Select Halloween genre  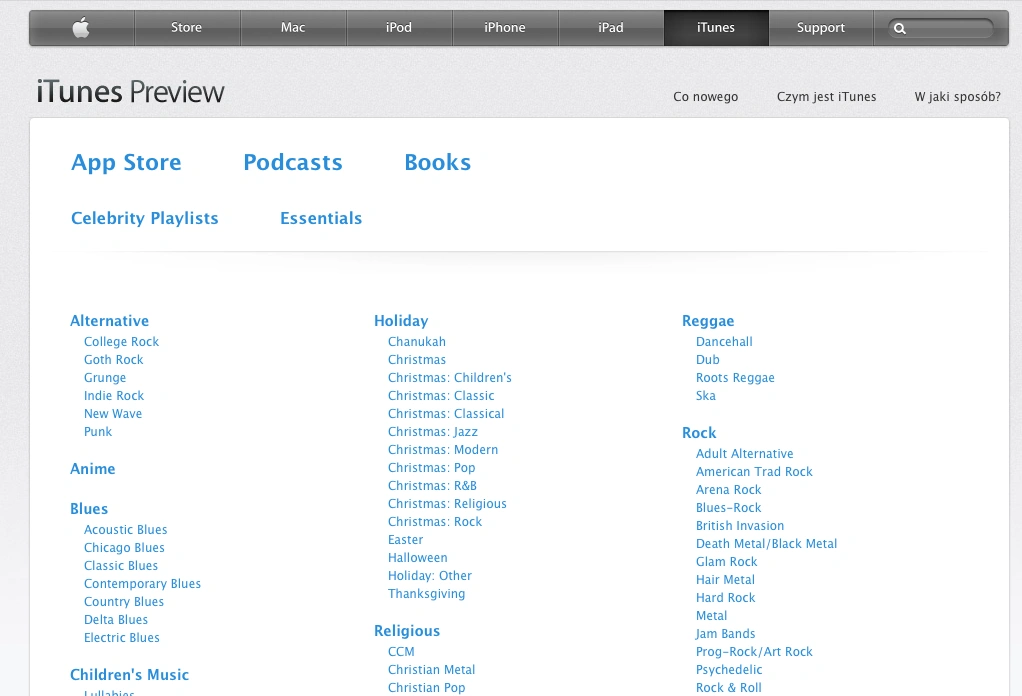(x=418, y=558)
